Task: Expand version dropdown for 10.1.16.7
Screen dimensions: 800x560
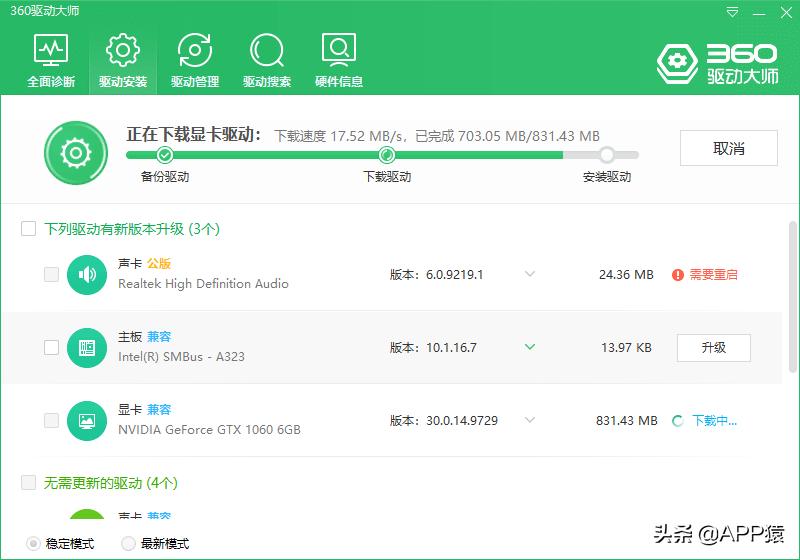Action: pos(530,347)
